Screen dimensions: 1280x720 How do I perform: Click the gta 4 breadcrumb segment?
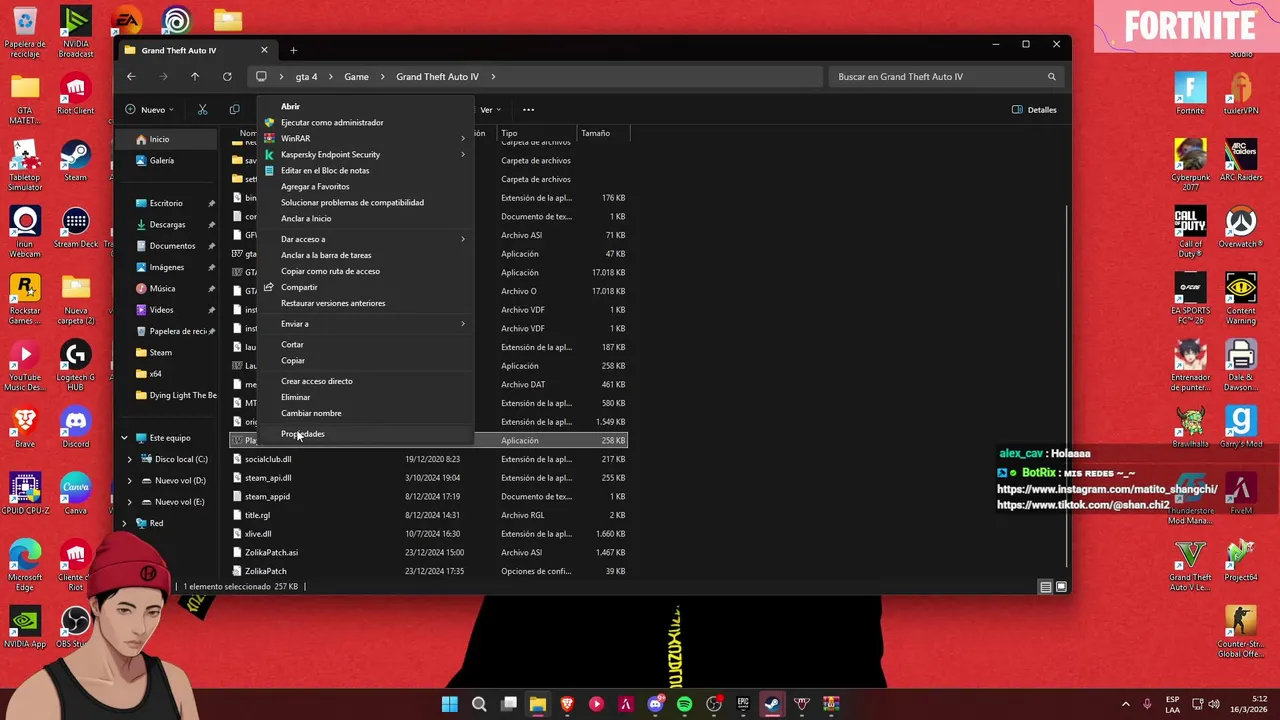(306, 77)
